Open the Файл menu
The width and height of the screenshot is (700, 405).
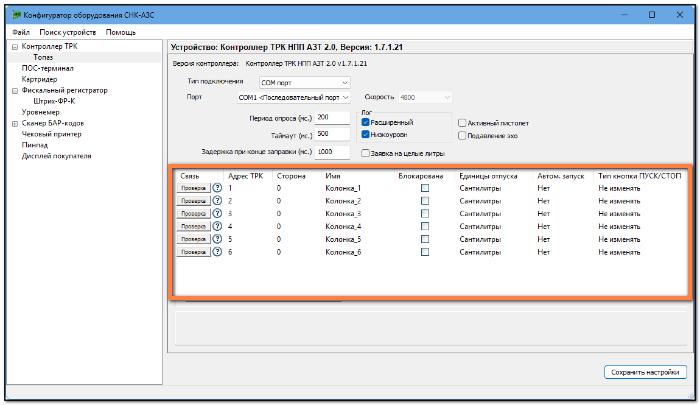pos(21,32)
